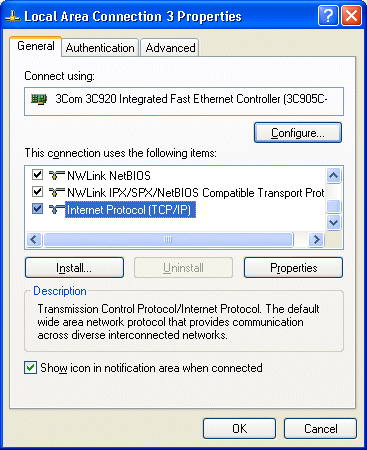Toggle Show icon in notification area checkbox
367x450 pixels.
click(x=30, y=368)
